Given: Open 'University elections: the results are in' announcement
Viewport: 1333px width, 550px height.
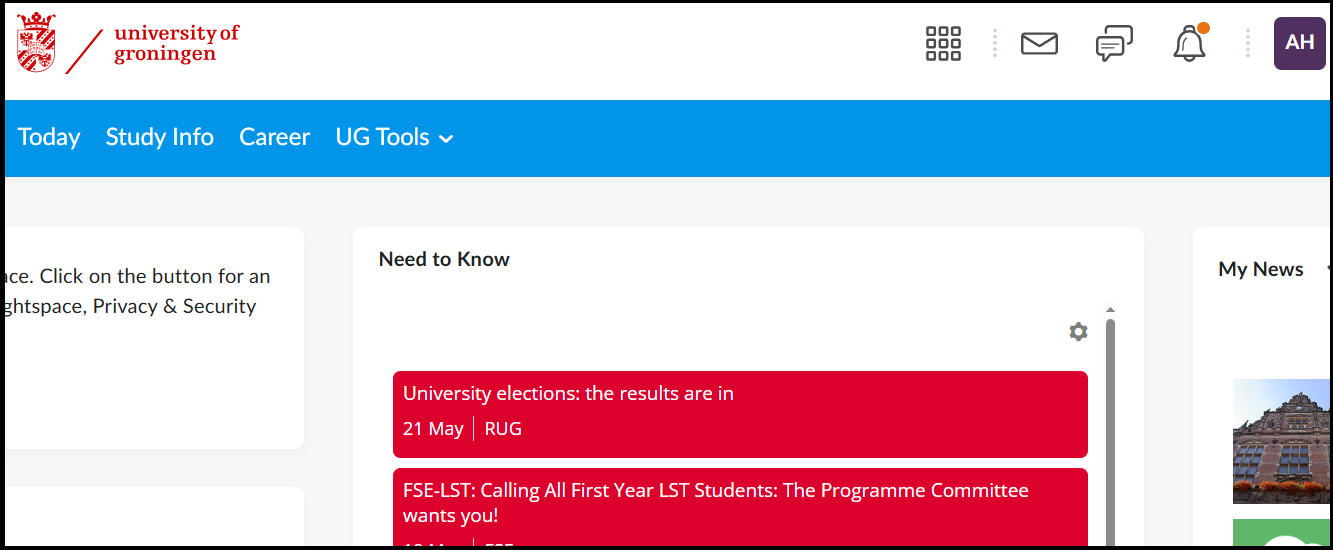Looking at the screenshot, I should pyautogui.click(x=568, y=394).
